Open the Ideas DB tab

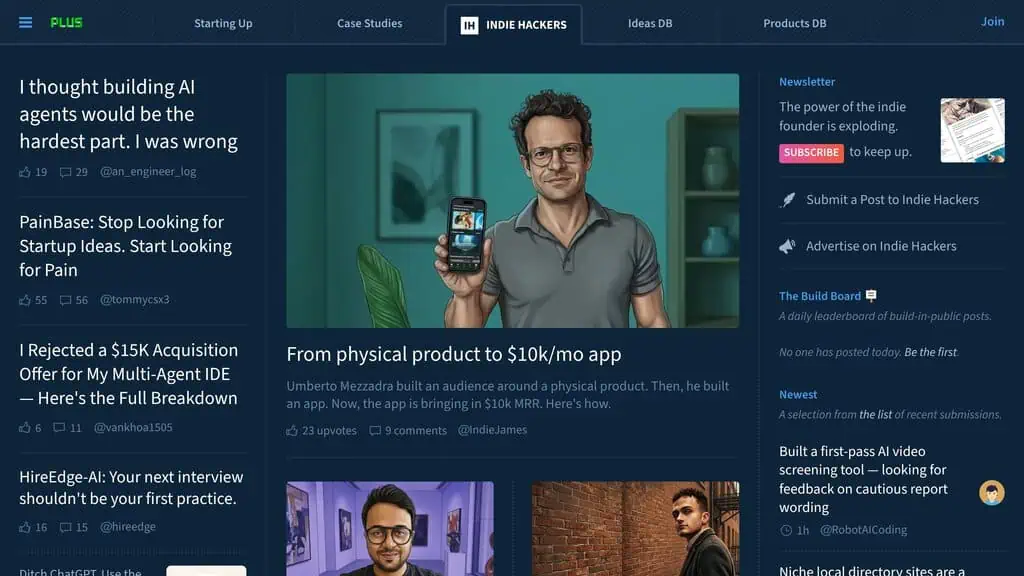pyautogui.click(x=650, y=24)
